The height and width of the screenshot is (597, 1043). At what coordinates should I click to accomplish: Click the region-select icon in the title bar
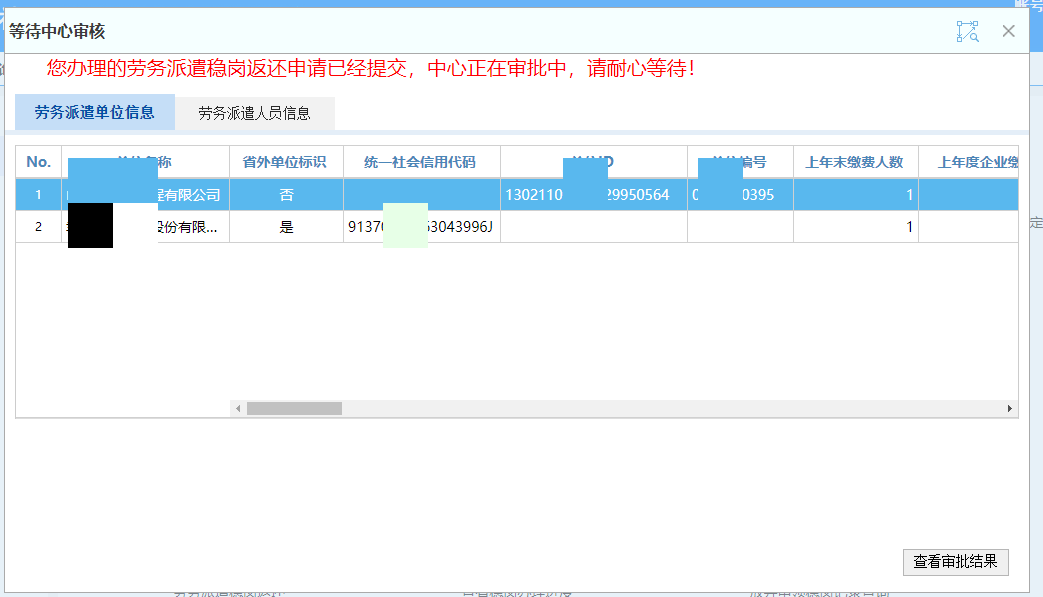[x=967, y=31]
